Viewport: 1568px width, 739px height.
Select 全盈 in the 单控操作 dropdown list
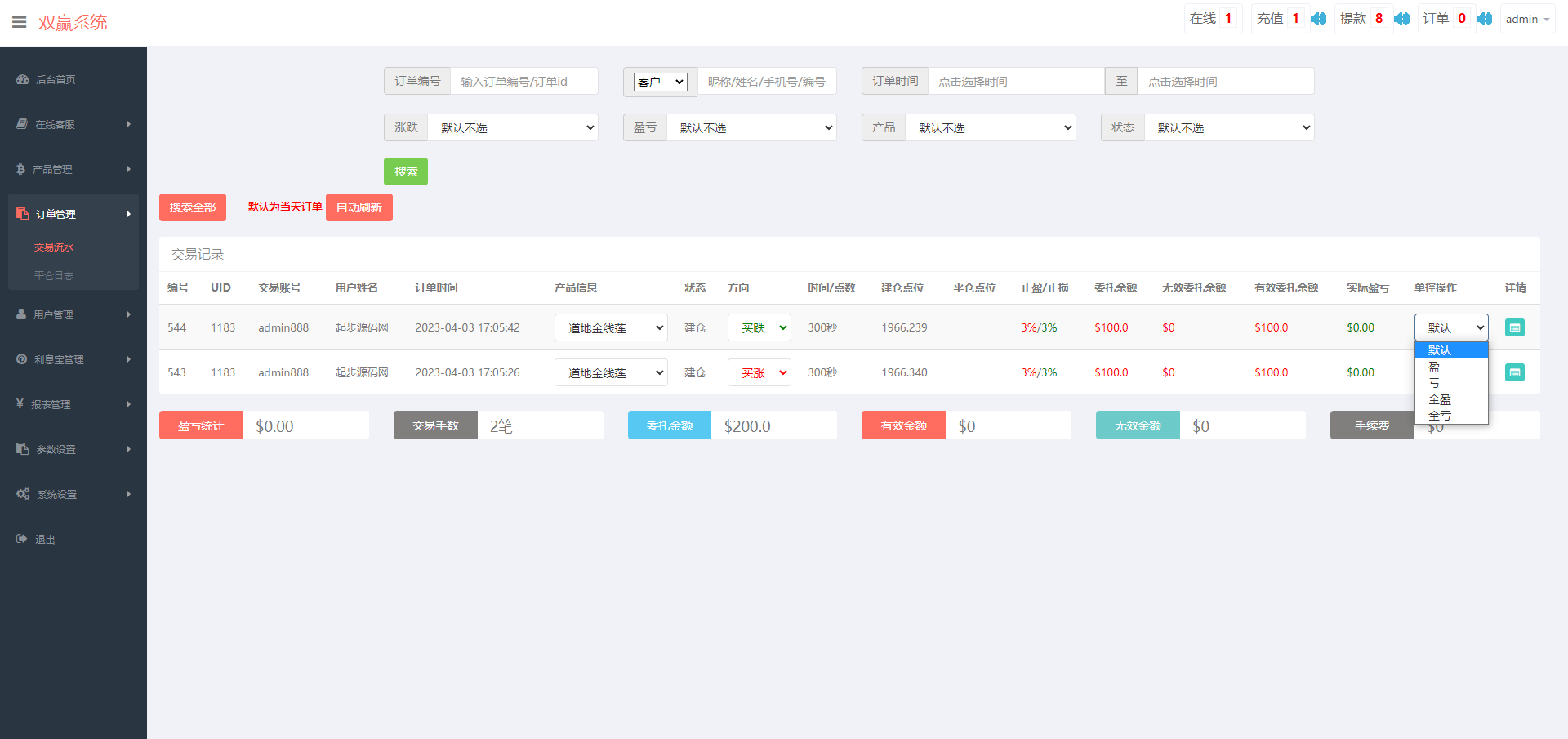coord(1439,399)
